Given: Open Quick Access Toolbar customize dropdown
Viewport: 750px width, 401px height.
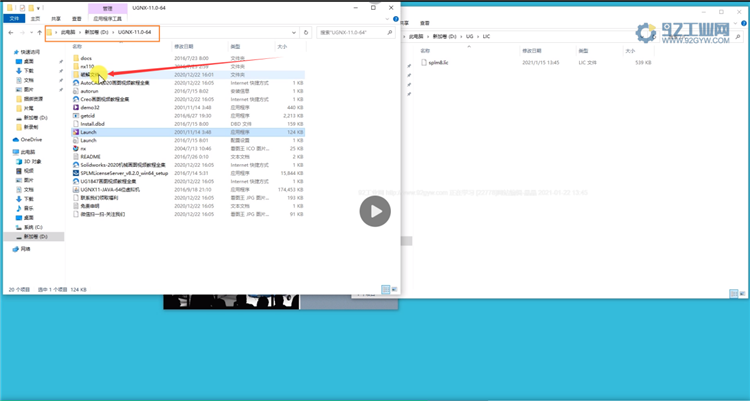Looking at the screenshot, I should (38, 8).
